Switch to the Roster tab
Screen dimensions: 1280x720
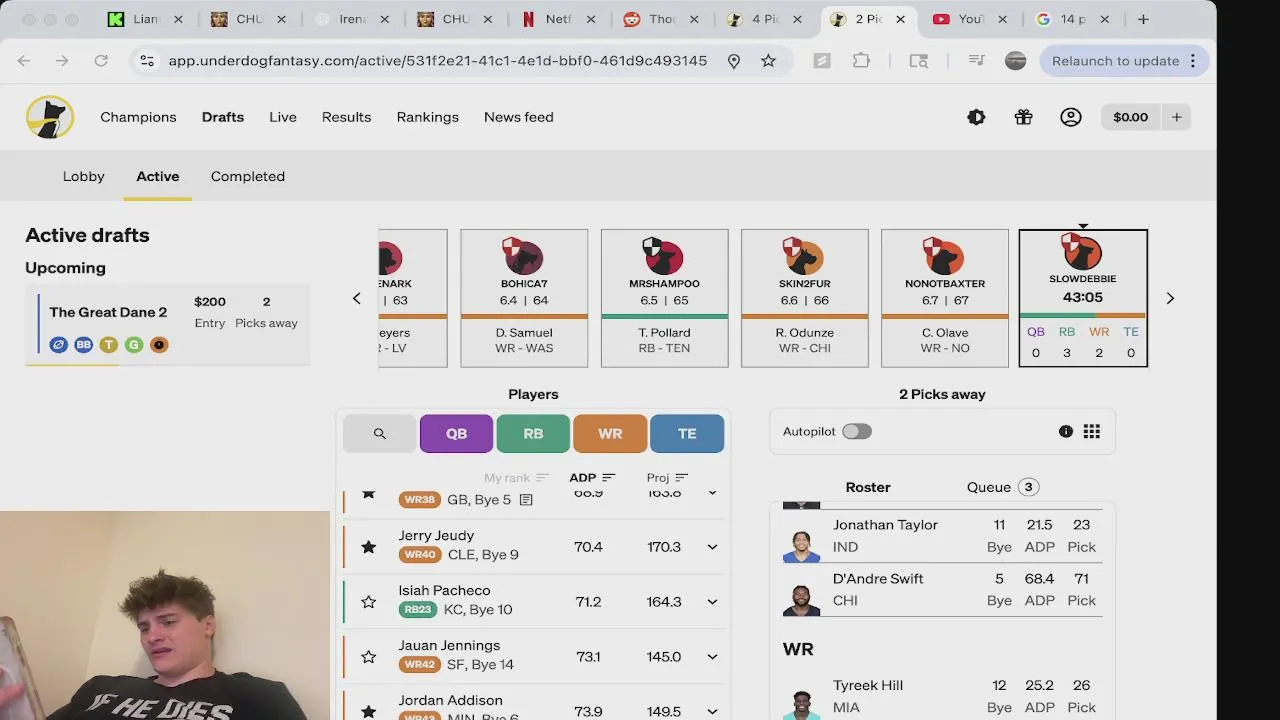tap(868, 487)
